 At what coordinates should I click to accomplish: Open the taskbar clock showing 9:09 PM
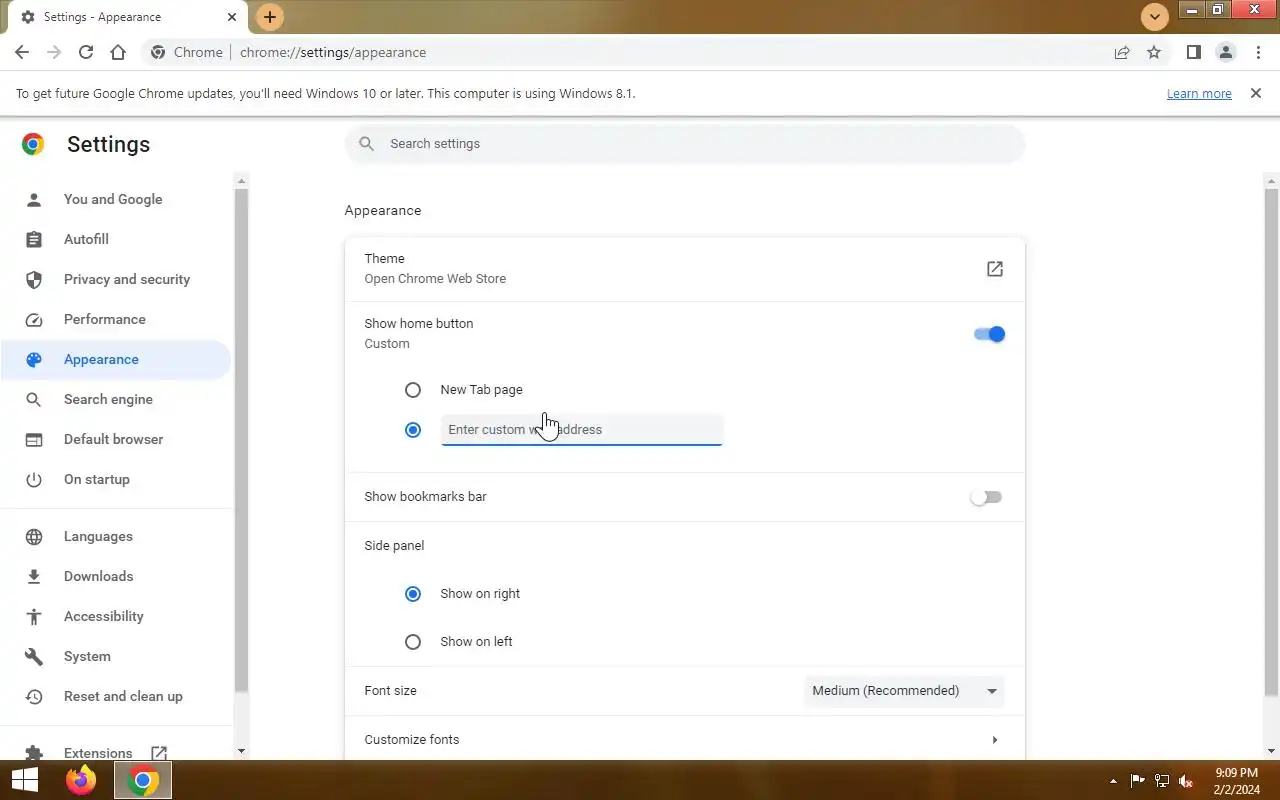[x=1236, y=781]
